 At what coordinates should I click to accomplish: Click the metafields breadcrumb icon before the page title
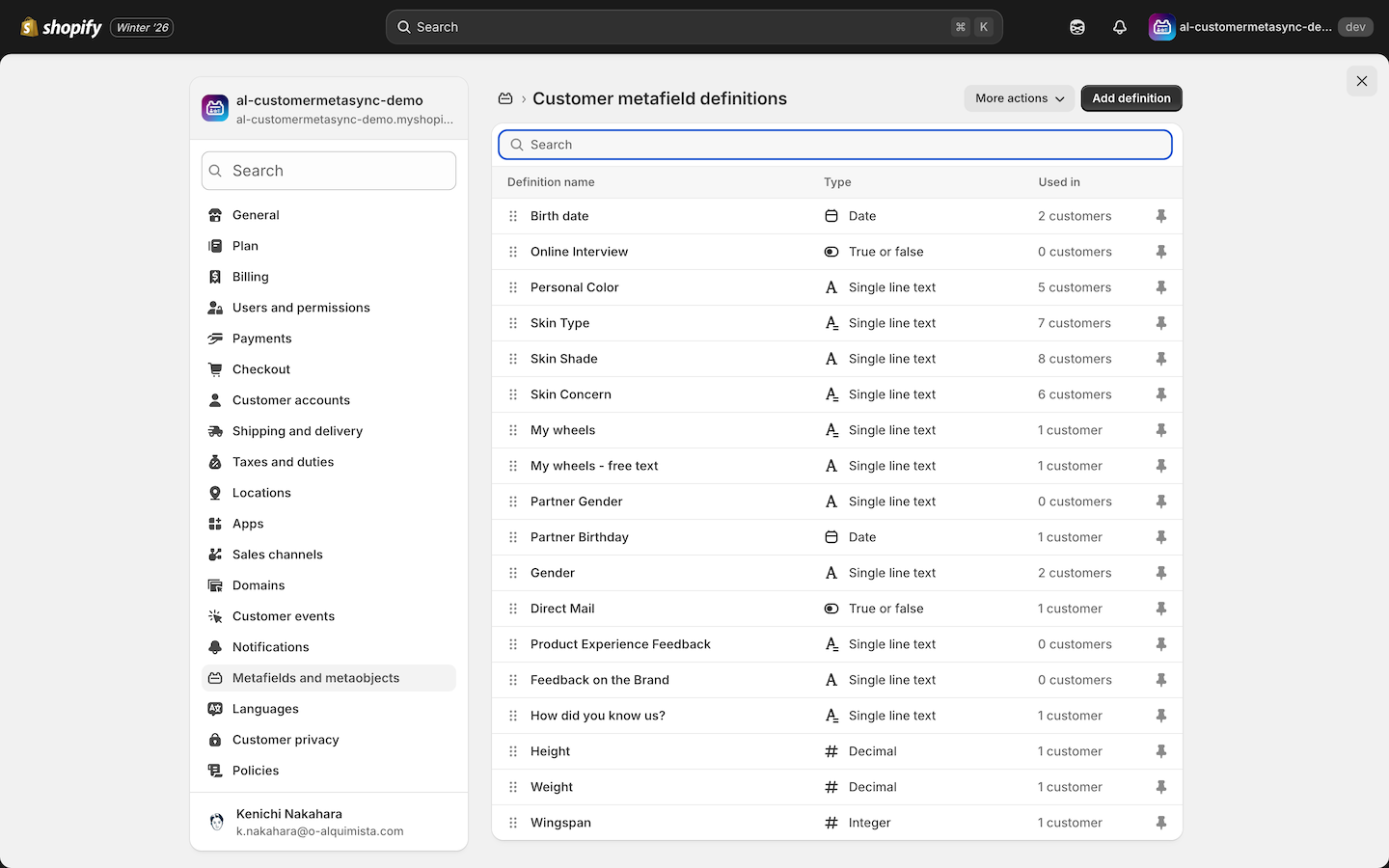505,98
